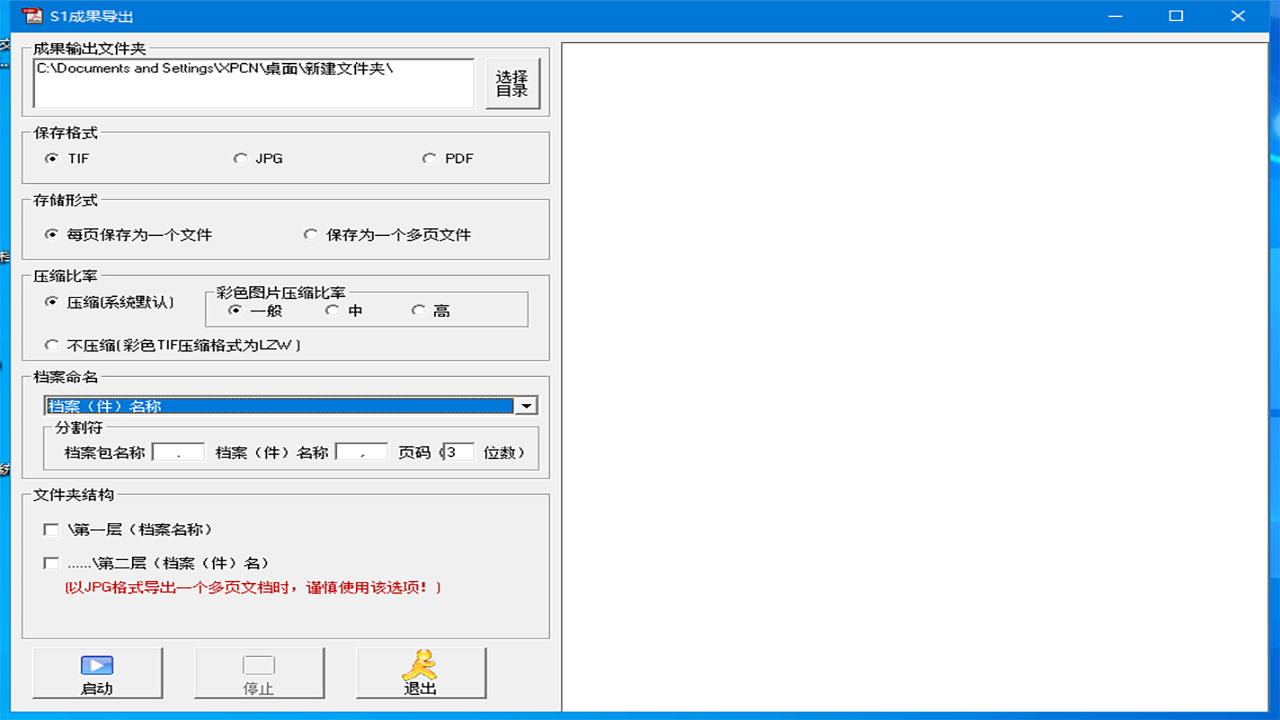
Task: Select the TIF save format
Action: click(x=52, y=159)
